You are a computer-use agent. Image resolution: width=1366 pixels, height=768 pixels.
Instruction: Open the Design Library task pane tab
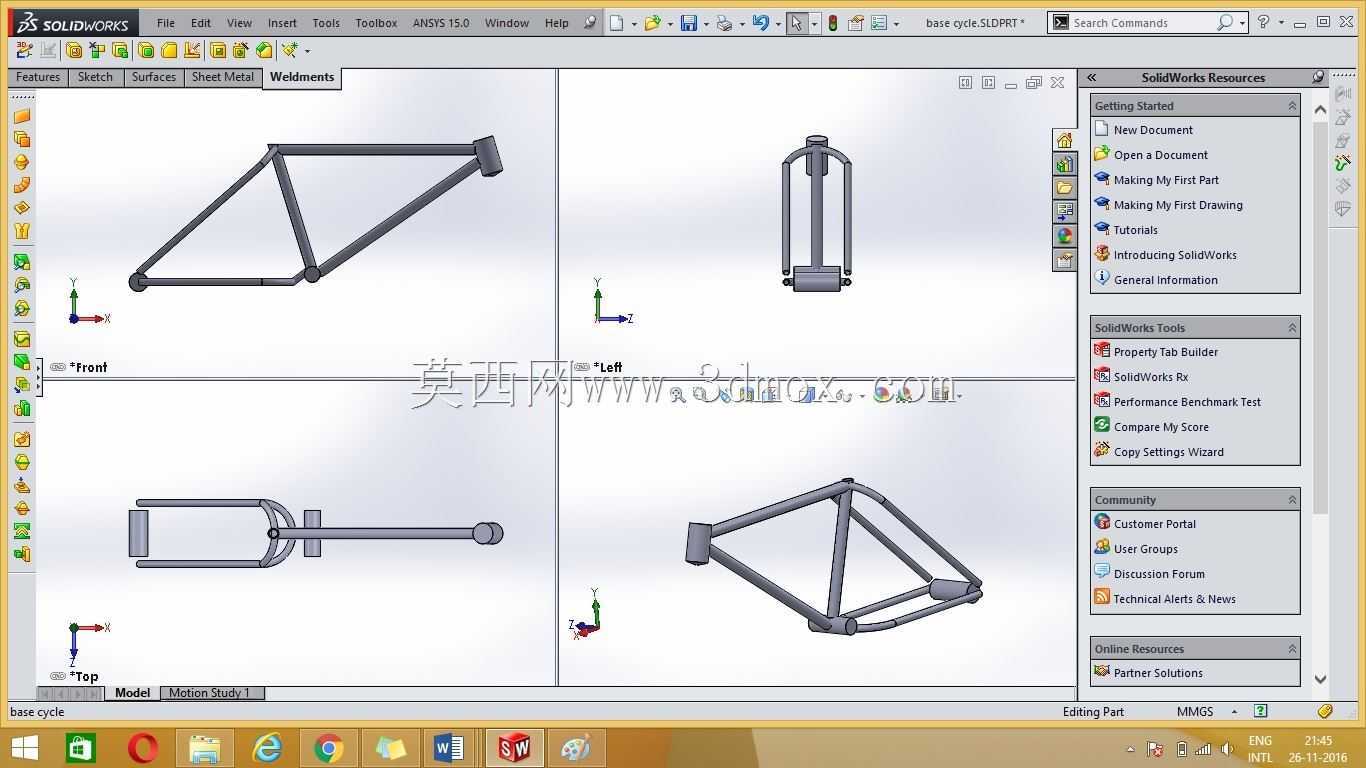(x=1064, y=164)
